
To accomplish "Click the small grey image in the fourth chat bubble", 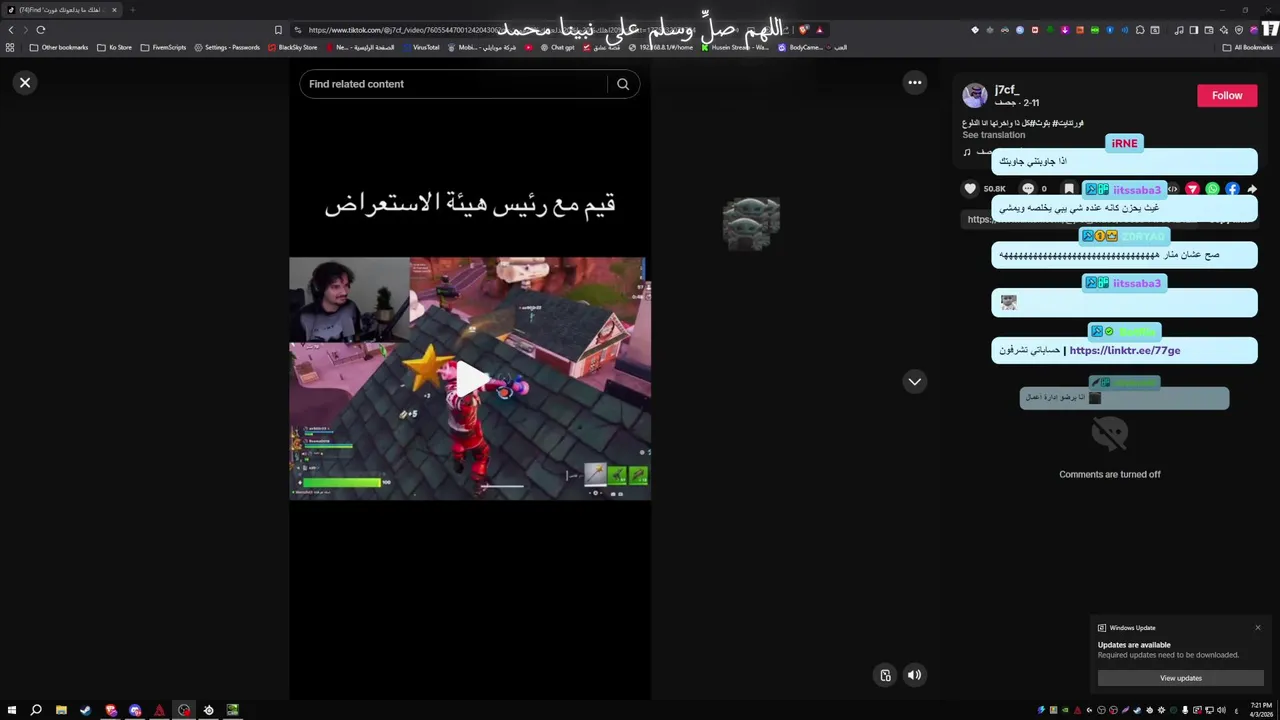I will pyautogui.click(x=1008, y=302).
